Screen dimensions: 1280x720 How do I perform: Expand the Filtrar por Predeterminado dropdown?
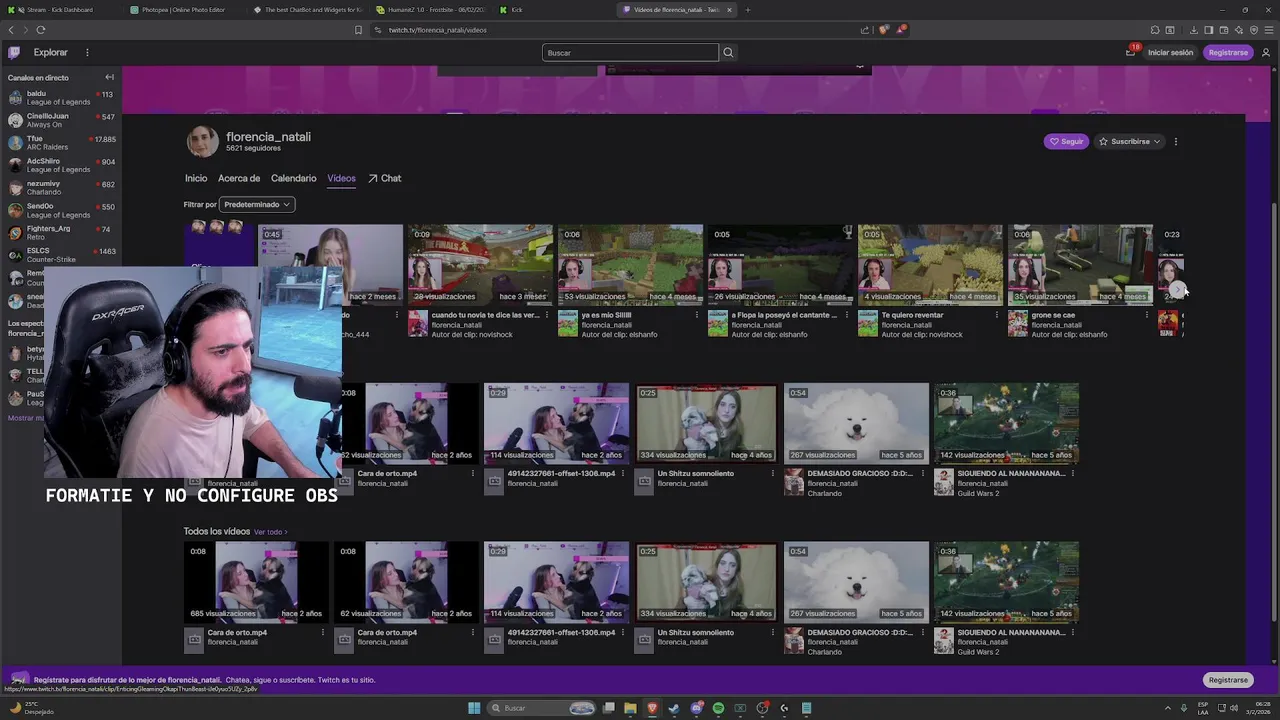(257, 204)
